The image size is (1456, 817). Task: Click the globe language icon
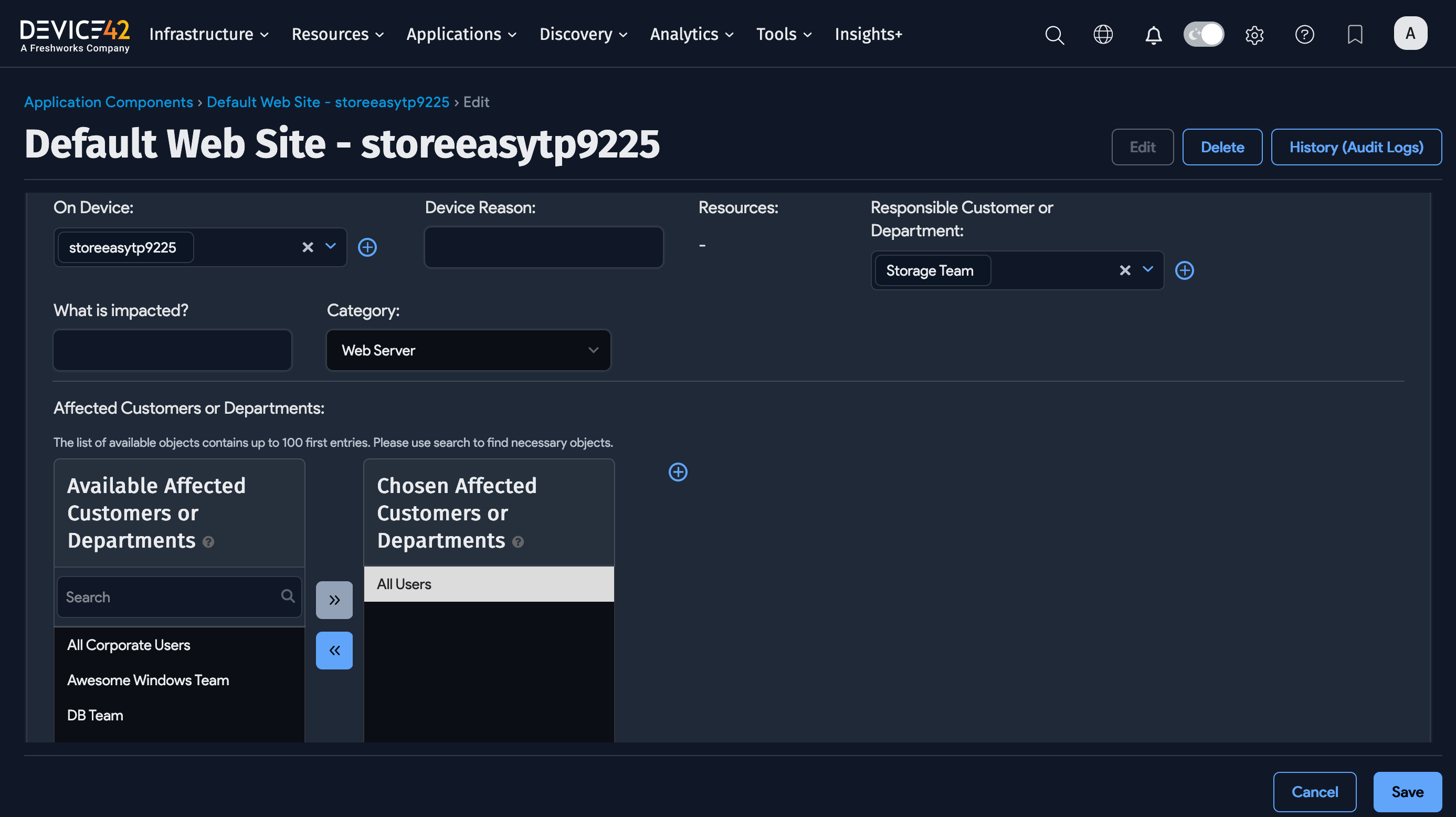pos(1103,35)
